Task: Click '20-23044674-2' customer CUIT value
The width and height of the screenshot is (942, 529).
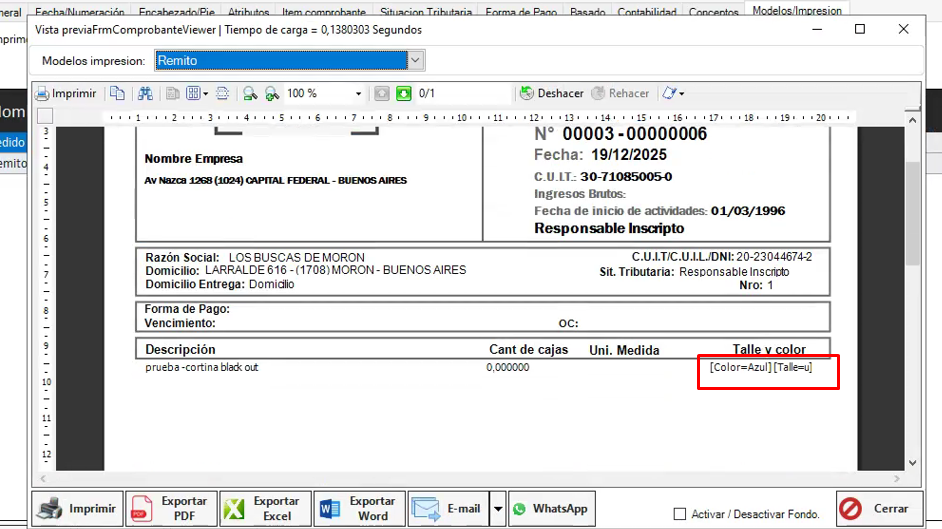Action: pos(774,257)
